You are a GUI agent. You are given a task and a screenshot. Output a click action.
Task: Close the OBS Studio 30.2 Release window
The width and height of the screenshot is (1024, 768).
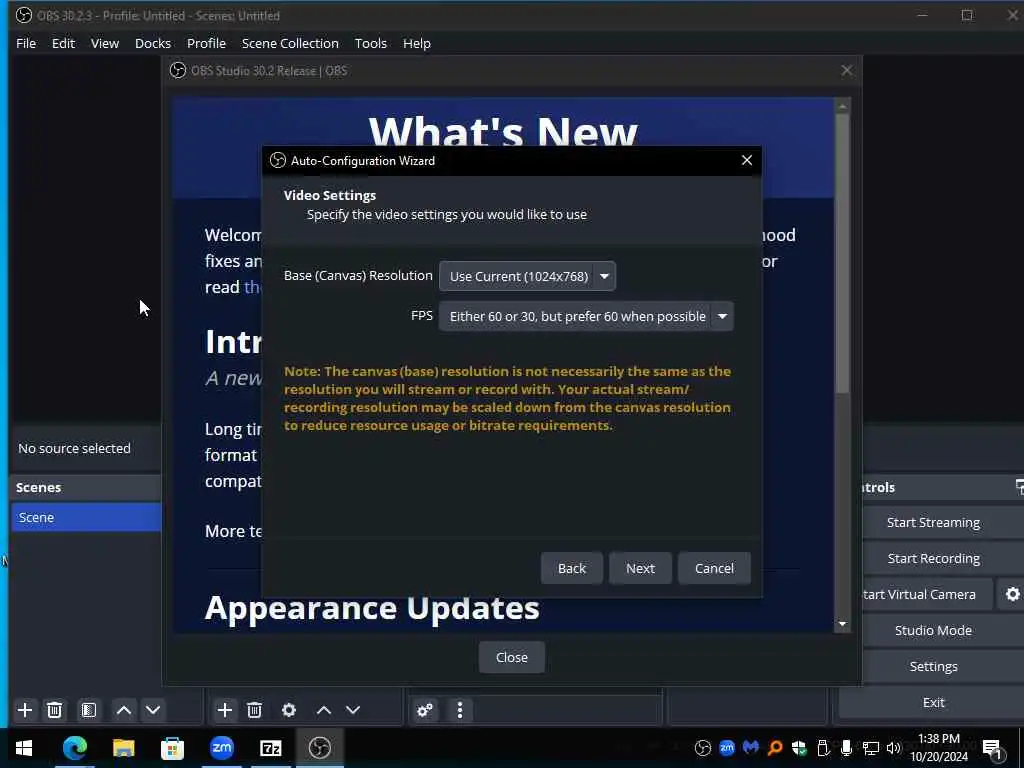[846, 71]
